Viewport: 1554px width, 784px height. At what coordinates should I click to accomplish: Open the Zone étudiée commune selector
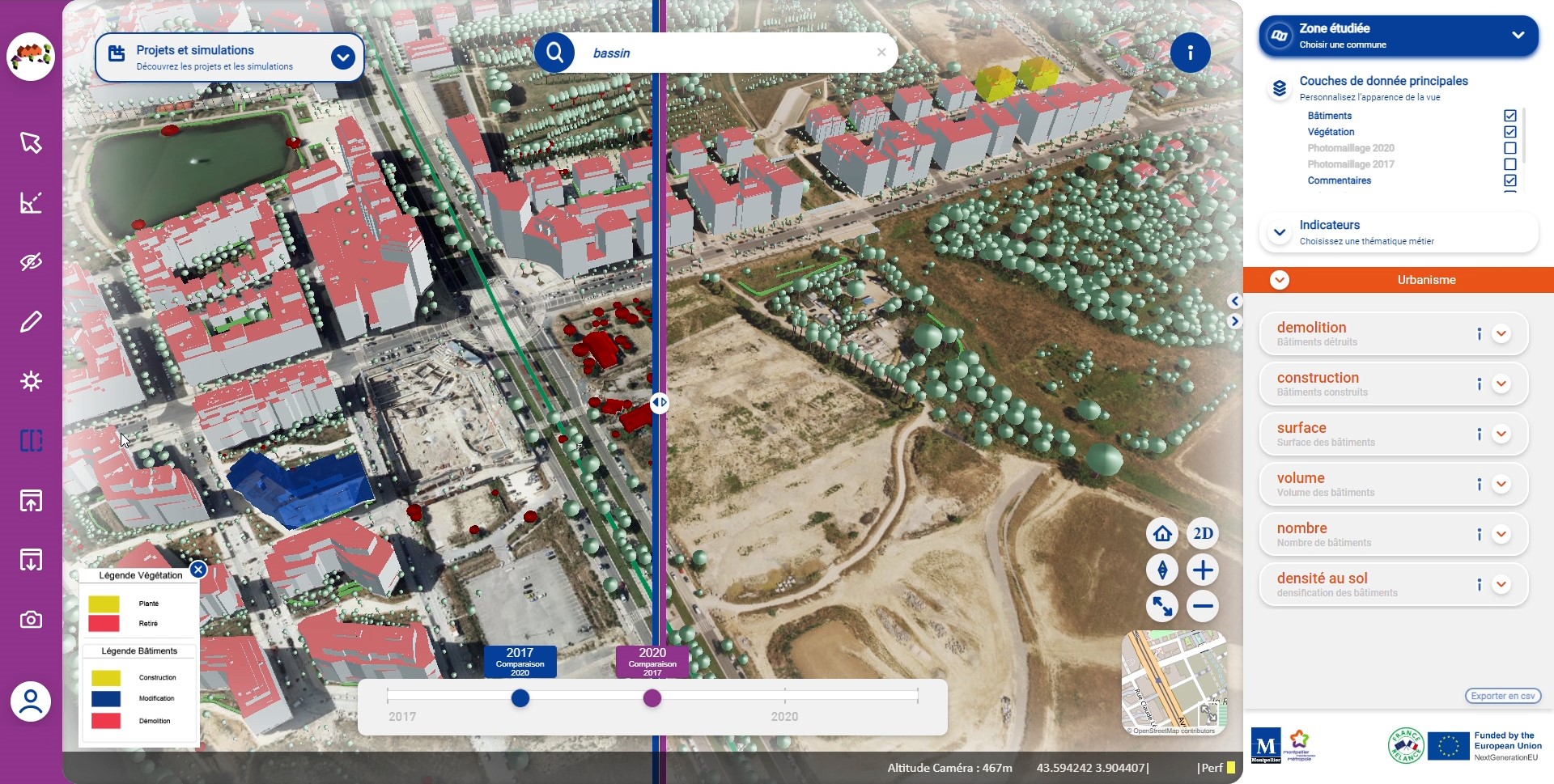pyautogui.click(x=1518, y=36)
